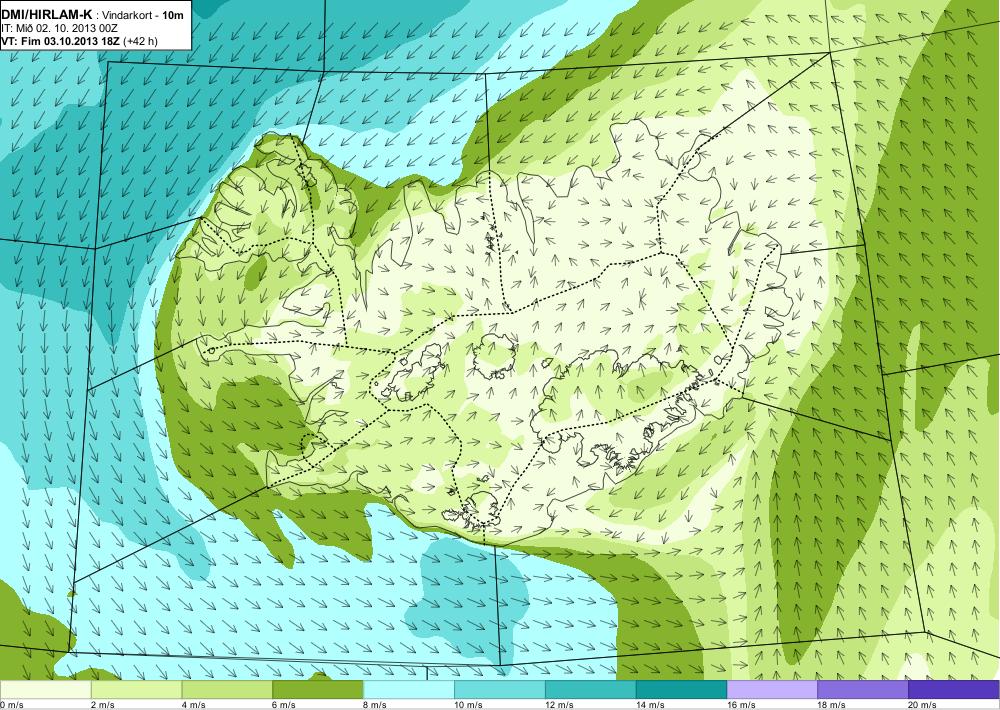Select the palest 0–2 m/s legend swatch
Screen dimensions: 1000x710
point(45,690)
